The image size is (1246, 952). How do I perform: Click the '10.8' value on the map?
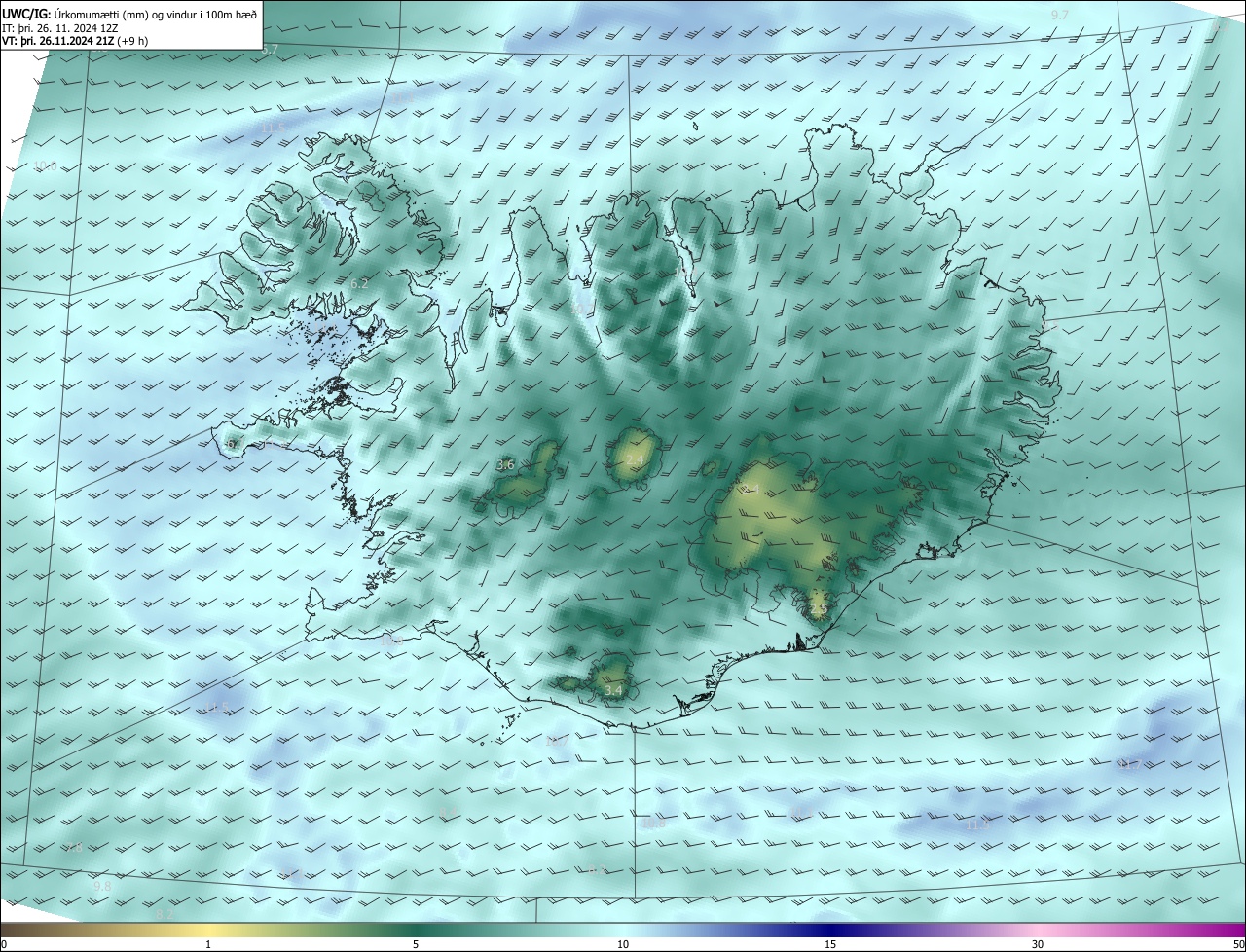click(654, 824)
